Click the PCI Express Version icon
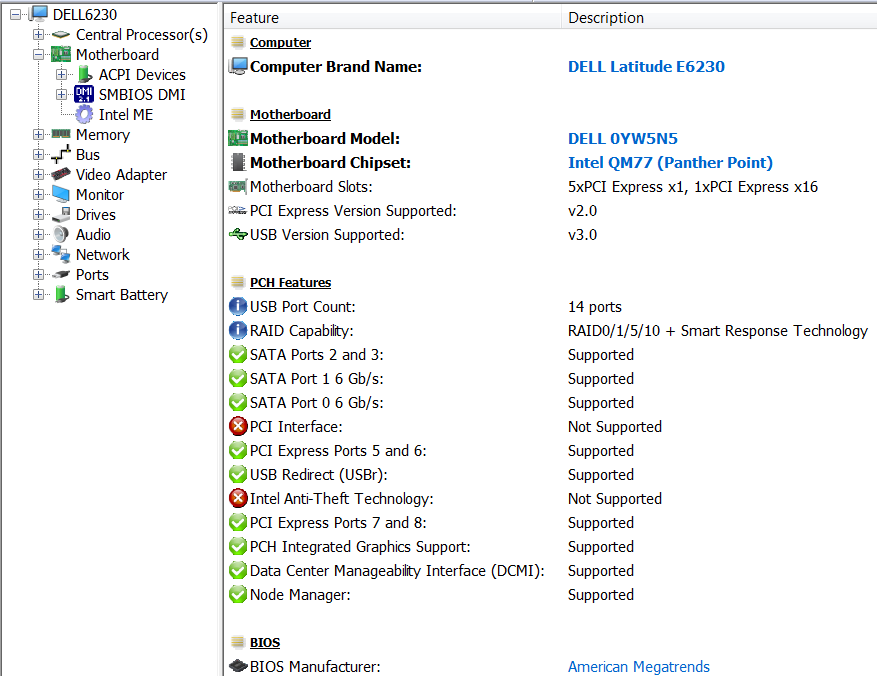The image size is (877, 676). pyautogui.click(x=238, y=210)
